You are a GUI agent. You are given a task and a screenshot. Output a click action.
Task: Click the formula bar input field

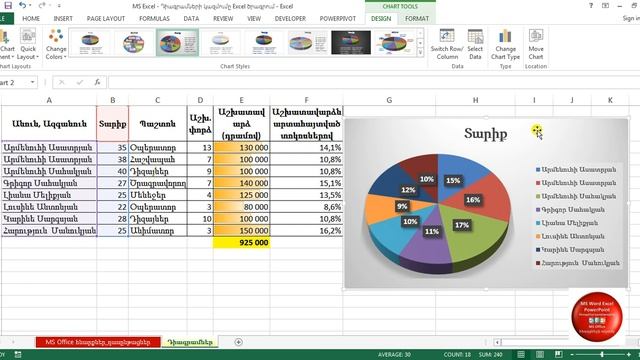point(373,82)
